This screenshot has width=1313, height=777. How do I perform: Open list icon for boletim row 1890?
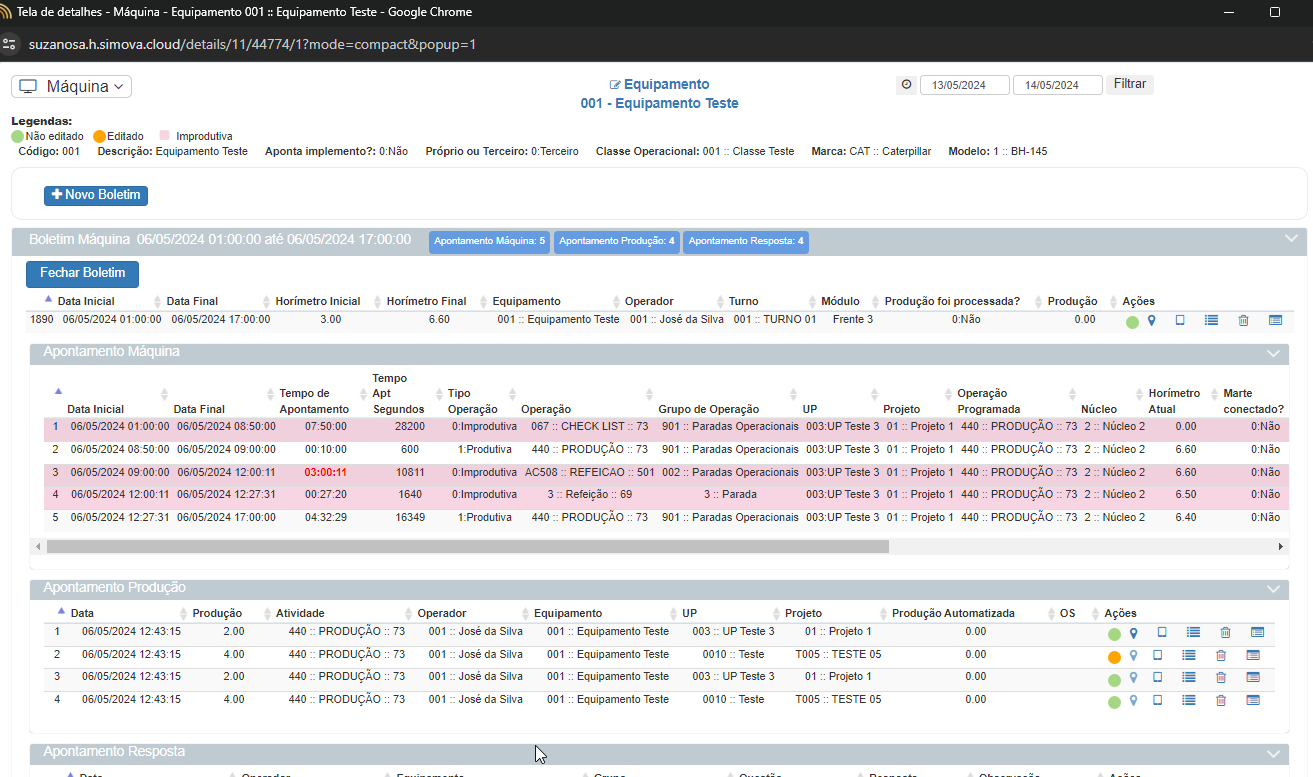(1211, 321)
